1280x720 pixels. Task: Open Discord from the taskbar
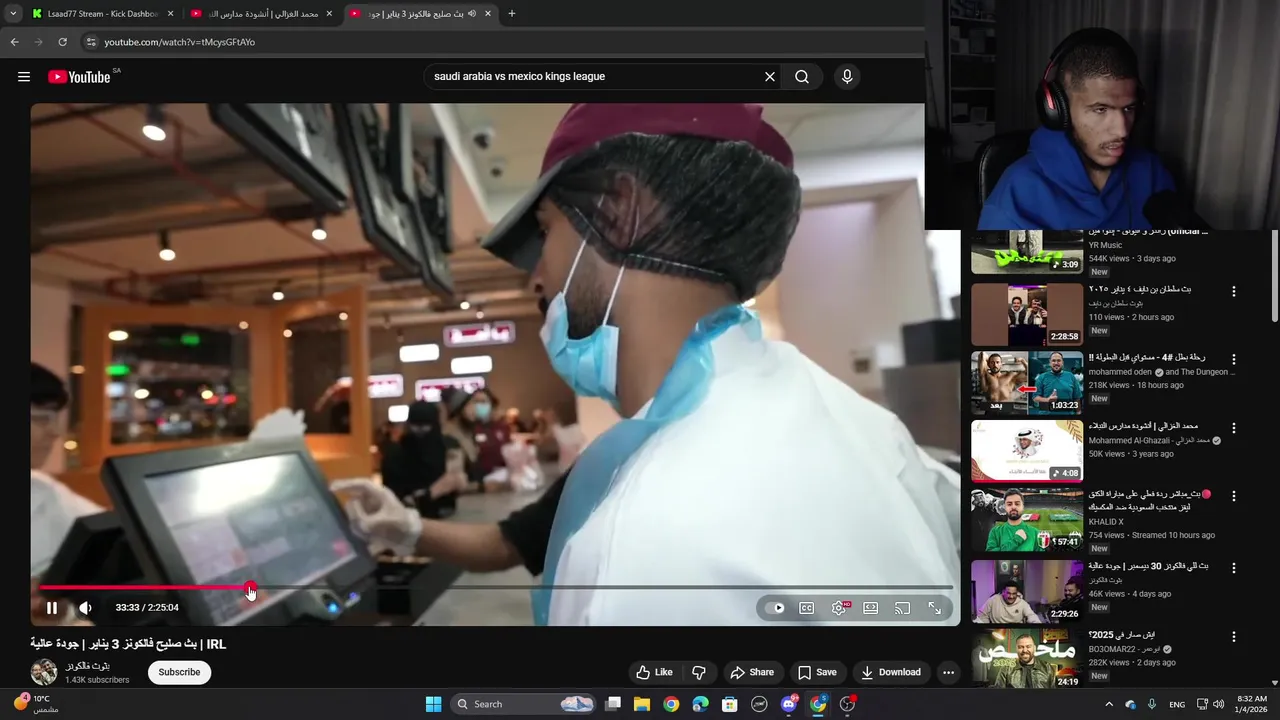click(x=789, y=704)
